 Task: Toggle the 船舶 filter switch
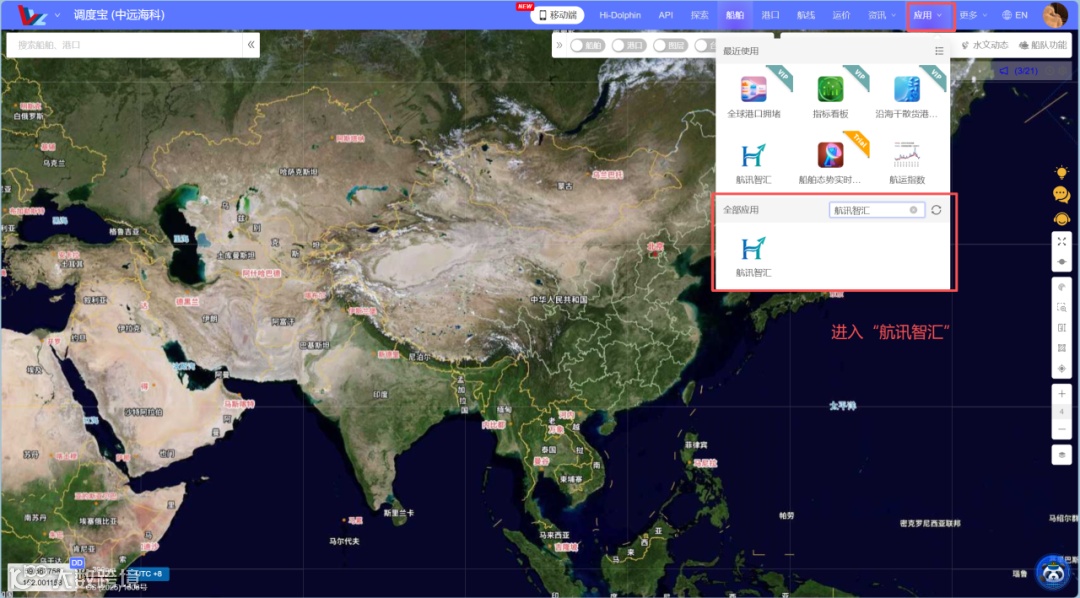pos(586,45)
